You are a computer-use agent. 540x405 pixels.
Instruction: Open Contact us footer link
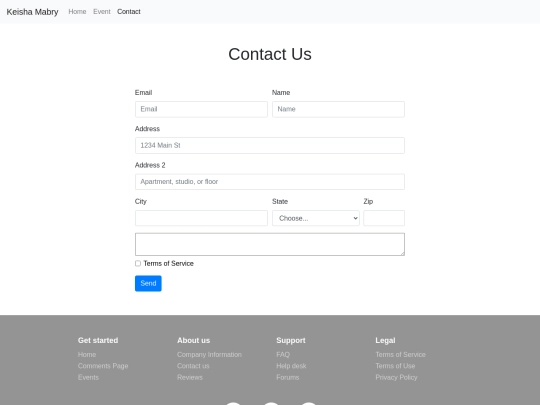193,366
